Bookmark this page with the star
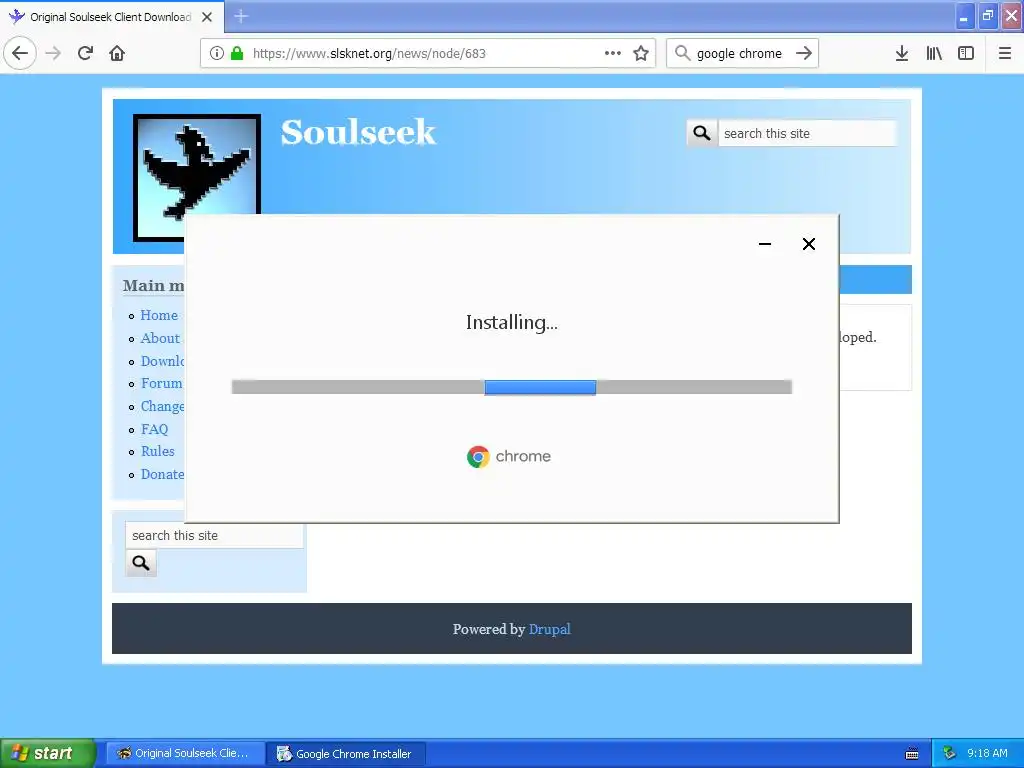Image resolution: width=1024 pixels, height=768 pixels. [641, 53]
